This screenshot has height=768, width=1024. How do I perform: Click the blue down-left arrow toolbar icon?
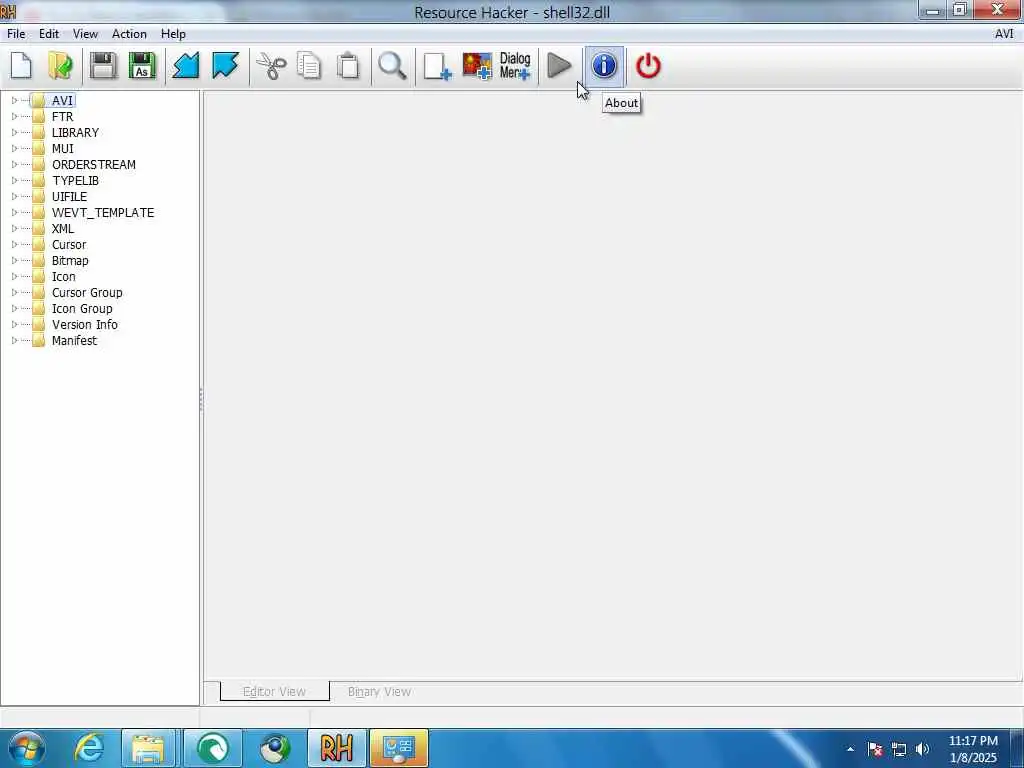pos(185,66)
